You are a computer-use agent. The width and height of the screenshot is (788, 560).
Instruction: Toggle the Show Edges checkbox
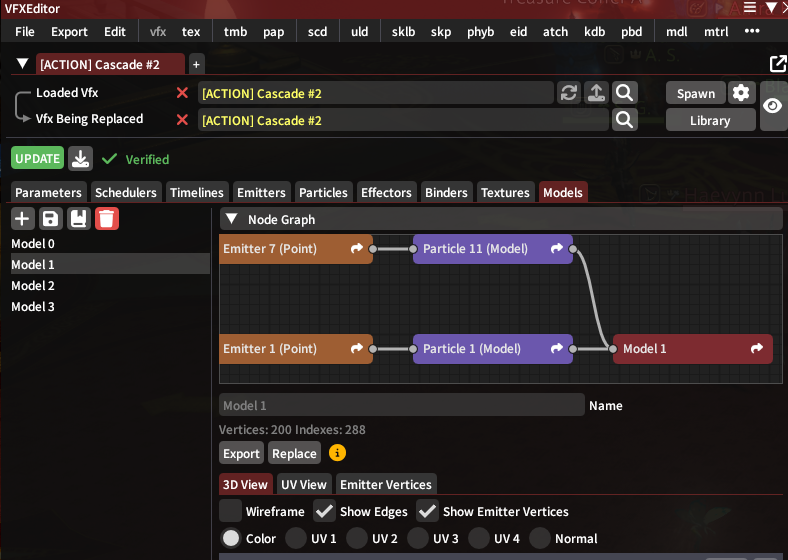[x=325, y=511]
